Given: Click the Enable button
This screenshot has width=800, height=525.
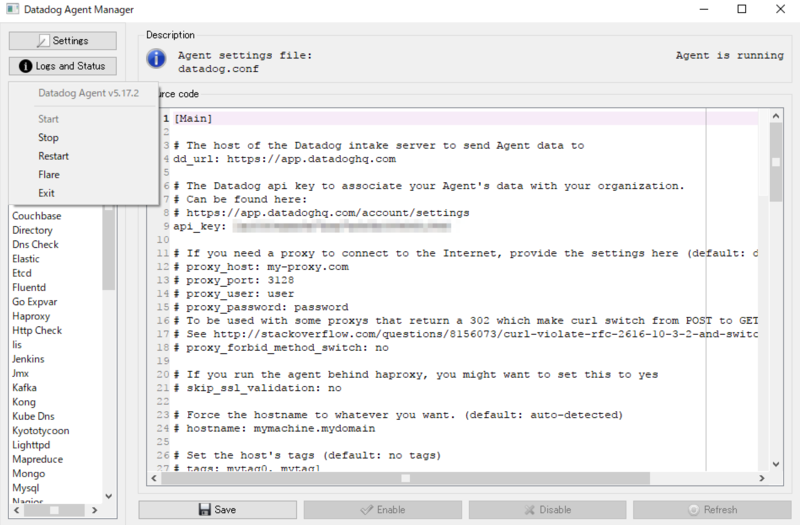Looking at the screenshot, I should [x=383, y=510].
